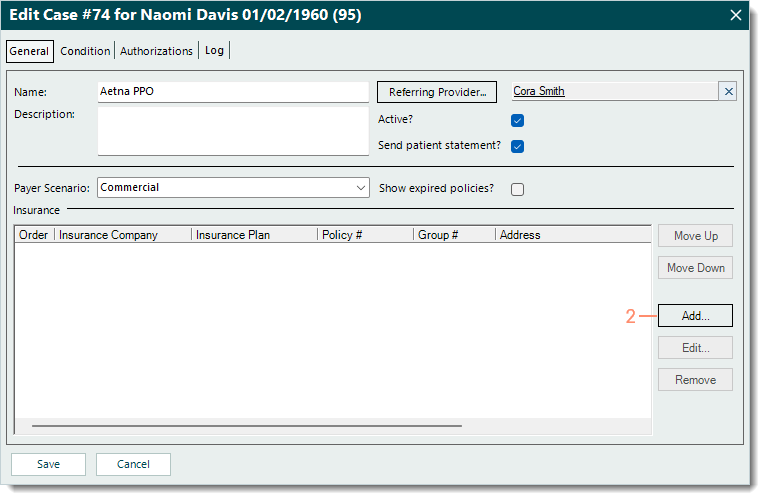
Task: Uncheck the Active? checkbox
Action: click(517, 120)
